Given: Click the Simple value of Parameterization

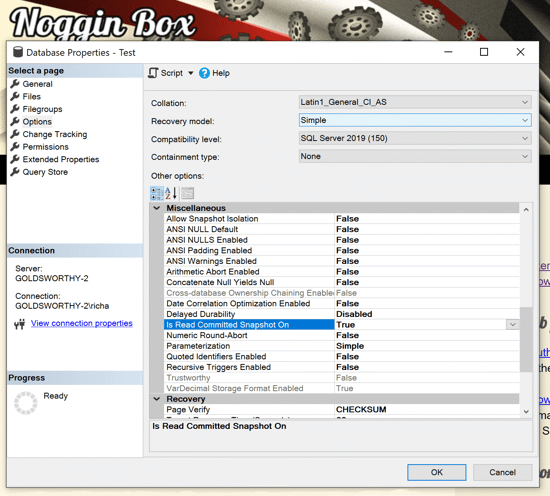Looking at the screenshot, I should point(350,346).
